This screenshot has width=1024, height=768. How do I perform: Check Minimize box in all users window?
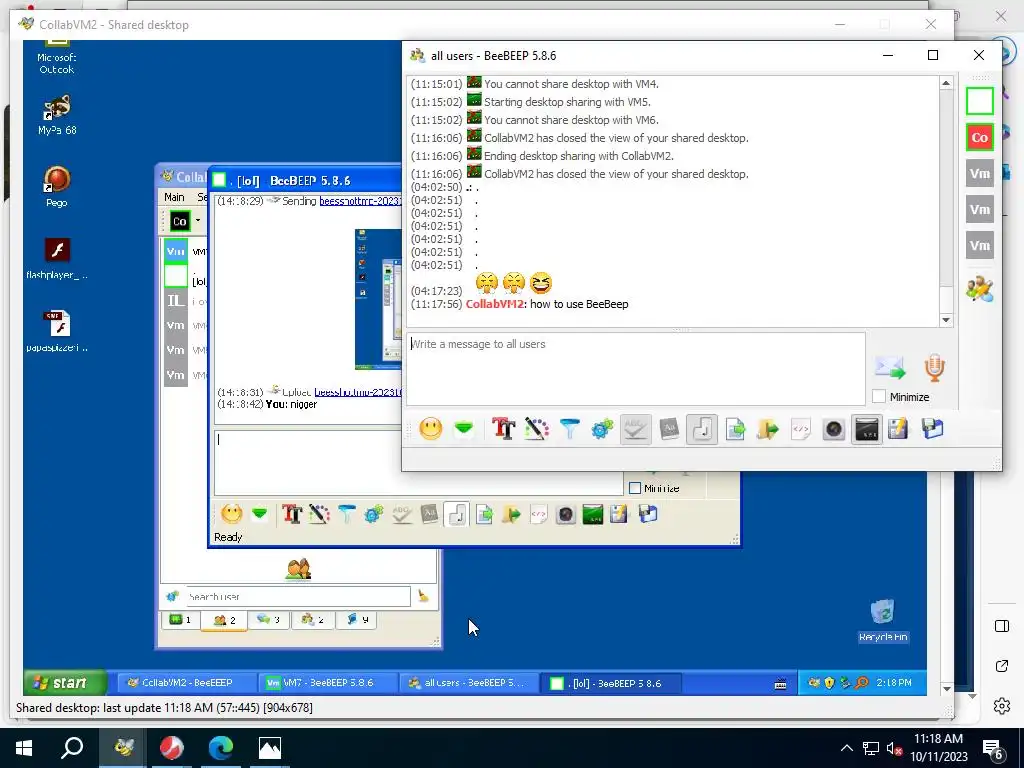pos(879,396)
